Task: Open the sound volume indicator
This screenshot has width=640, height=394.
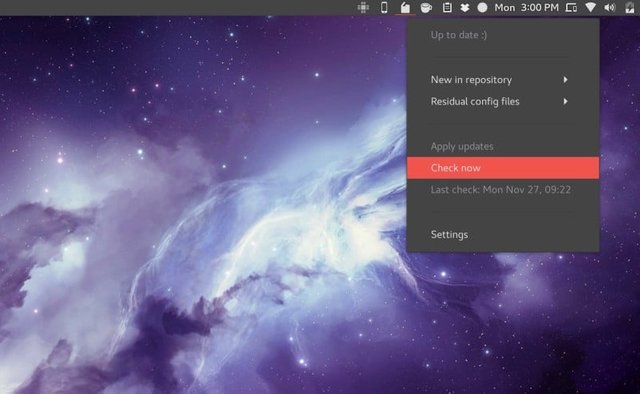Action: click(x=609, y=7)
